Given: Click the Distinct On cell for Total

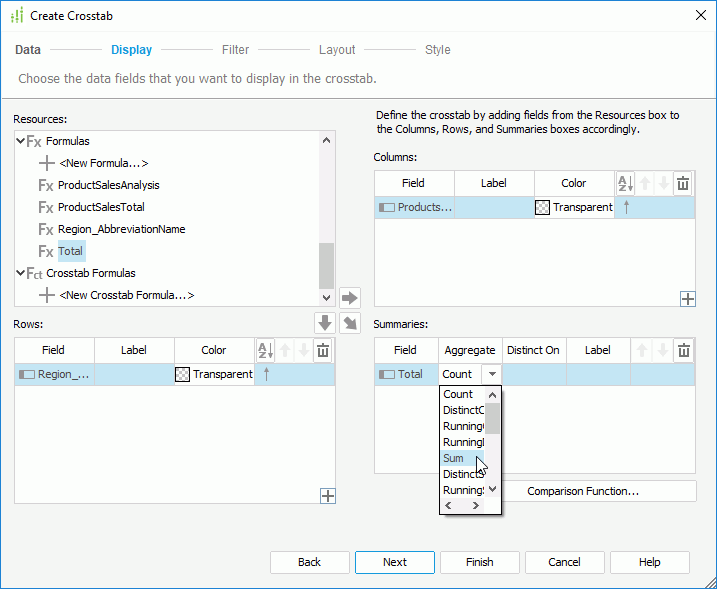Looking at the screenshot, I should 534,374.
